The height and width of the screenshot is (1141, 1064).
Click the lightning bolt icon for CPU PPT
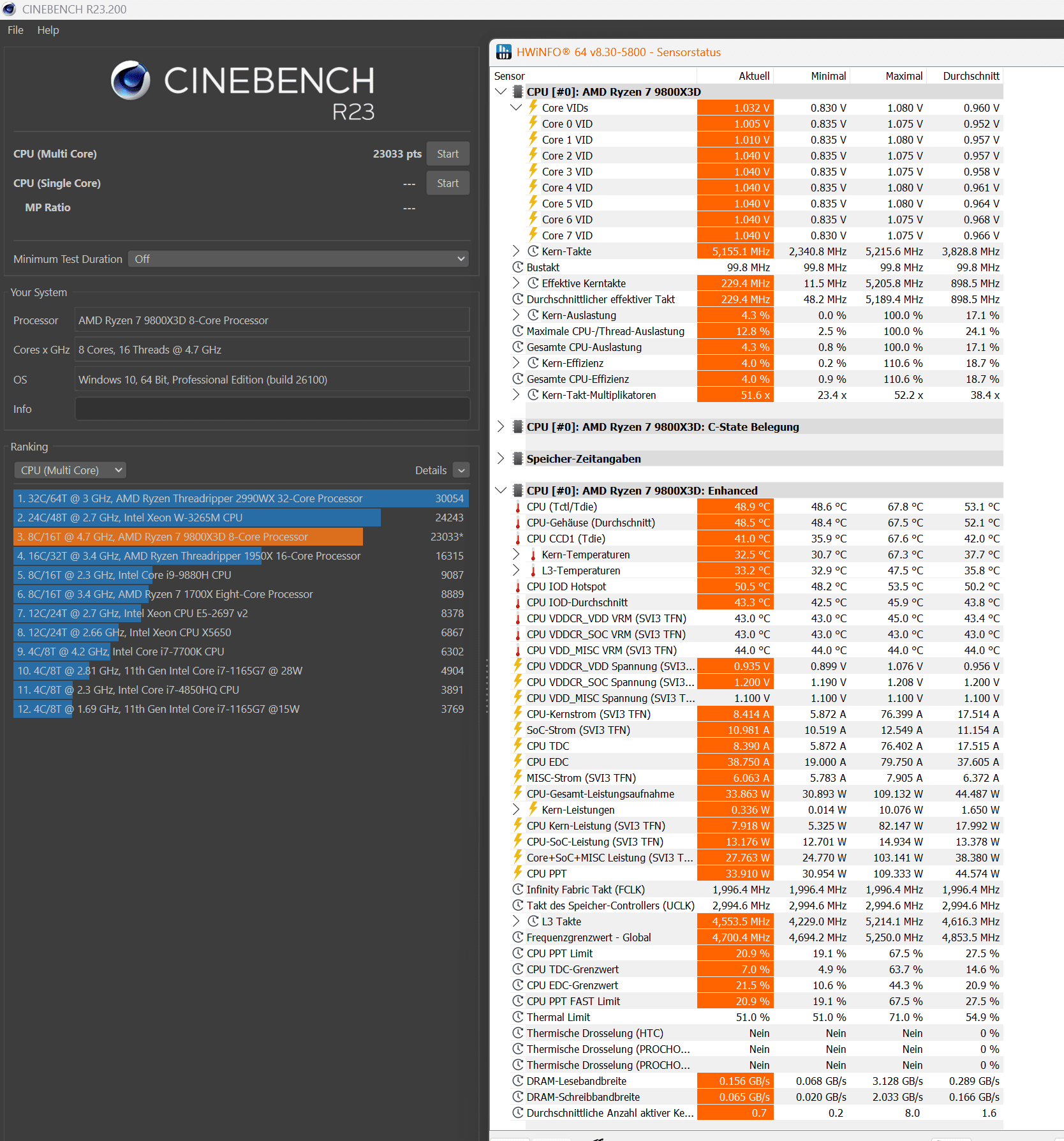pyautogui.click(x=518, y=873)
